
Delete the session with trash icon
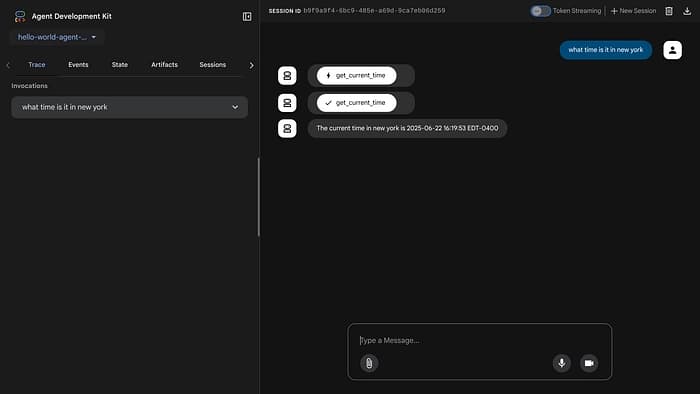(669, 11)
